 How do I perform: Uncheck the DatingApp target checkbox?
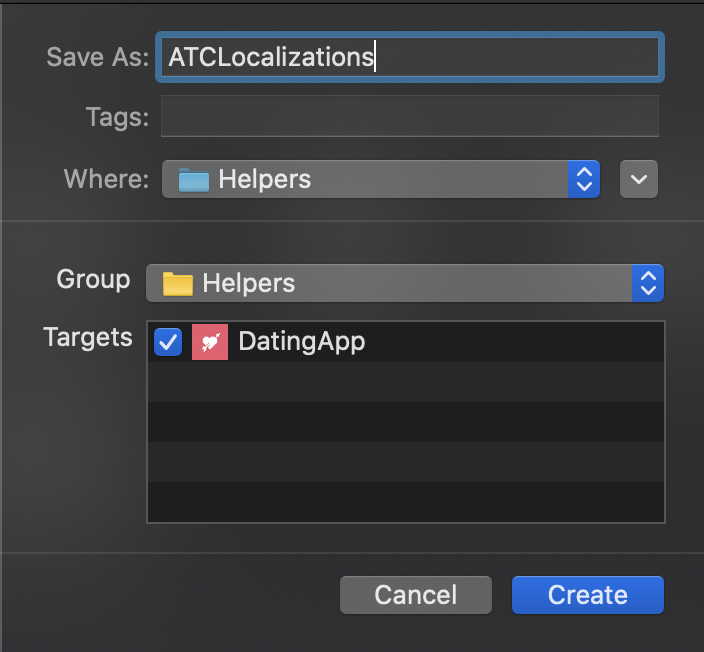[168, 342]
